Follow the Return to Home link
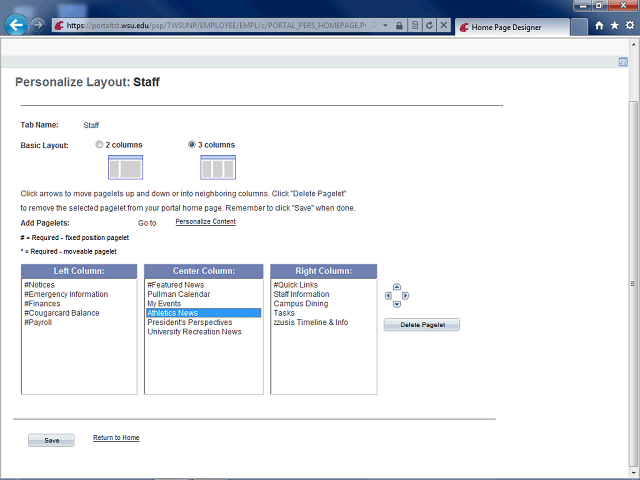The height and width of the screenshot is (480, 640). 116,438
